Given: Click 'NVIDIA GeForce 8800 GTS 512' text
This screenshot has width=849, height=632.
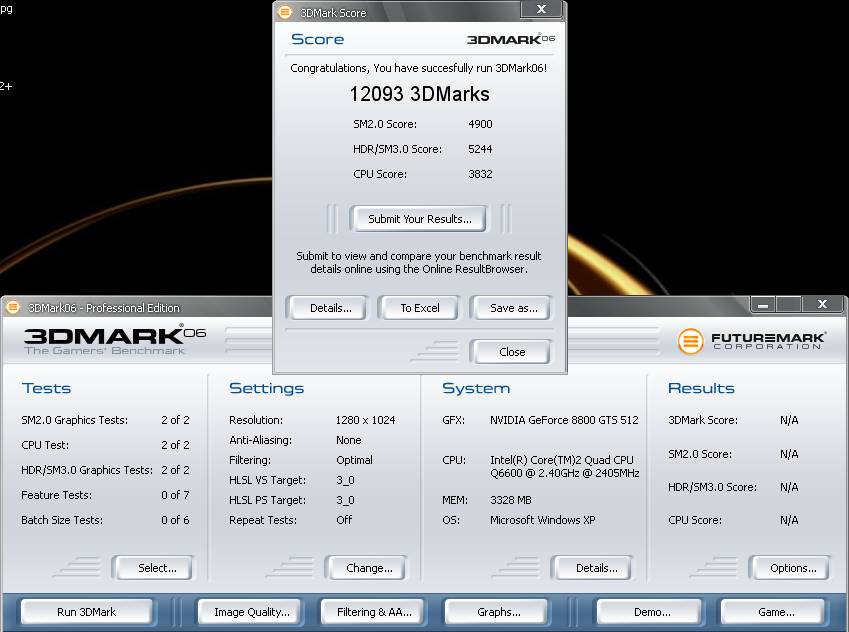Looking at the screenshot, I should tap(564, 420).
